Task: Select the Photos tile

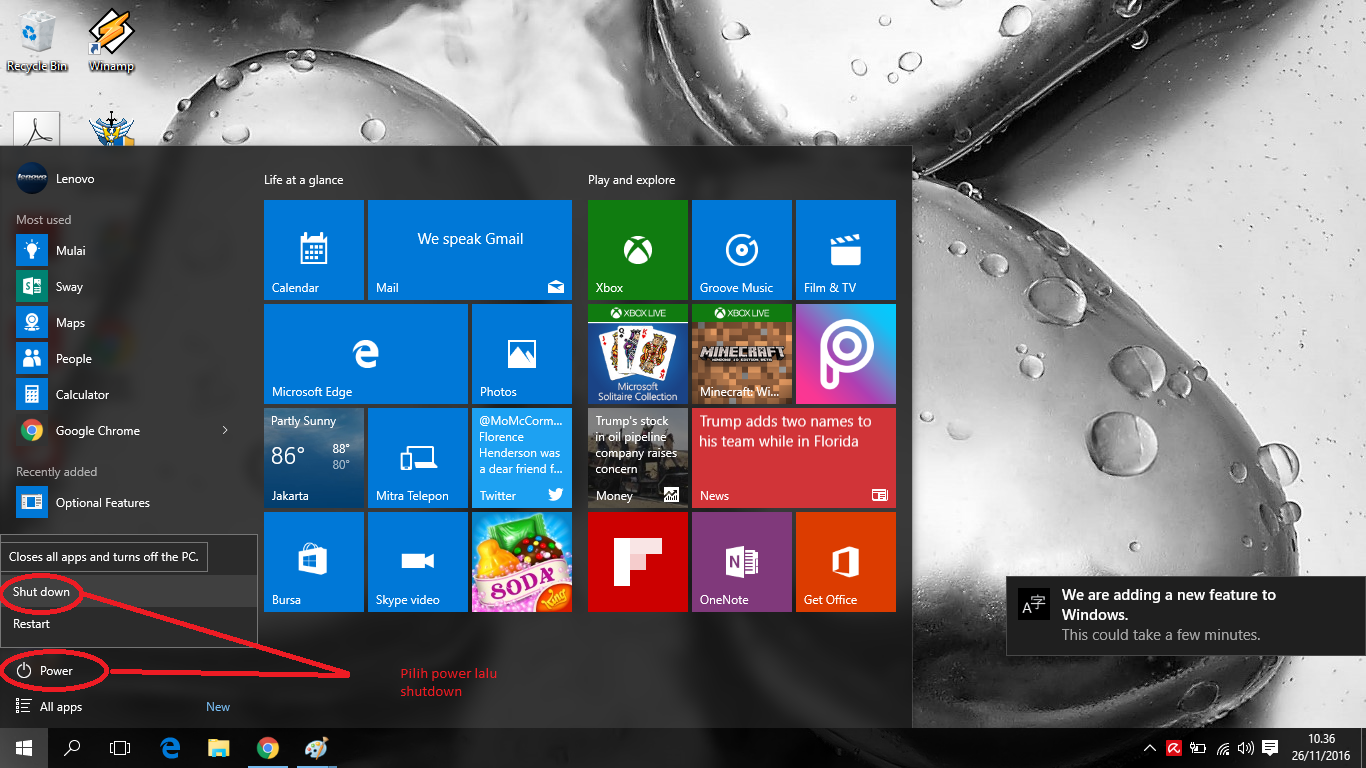Action: coord(521,353)
